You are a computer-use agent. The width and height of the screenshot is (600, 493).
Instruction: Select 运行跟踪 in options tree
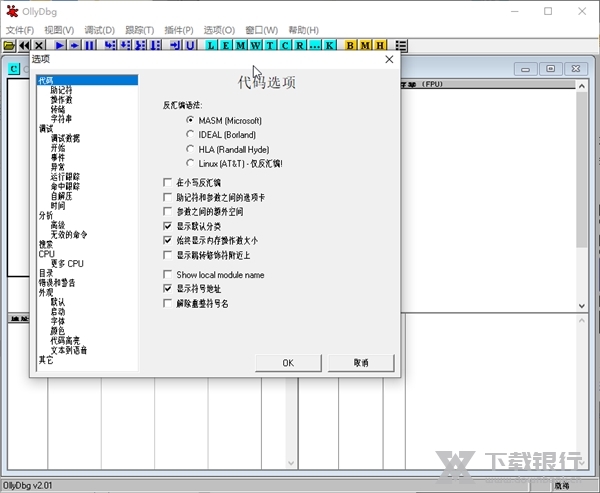click(x=65, y=176)
